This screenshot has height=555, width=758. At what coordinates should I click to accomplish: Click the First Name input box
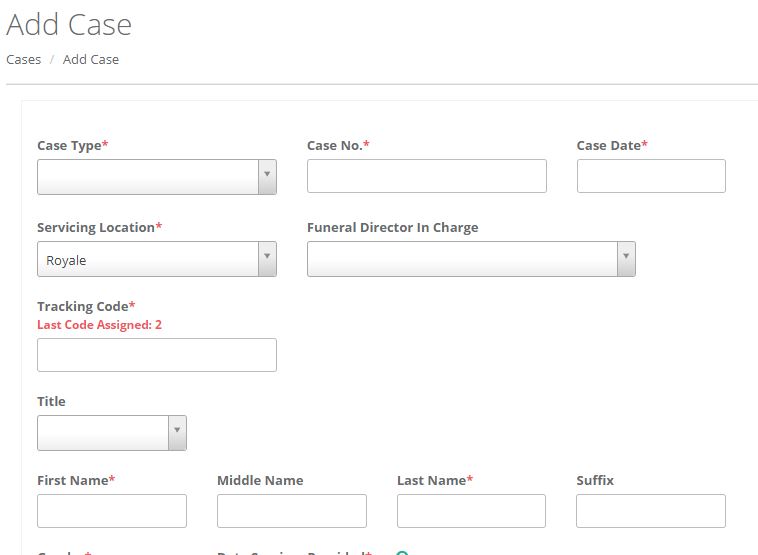(x=111, y=510)
